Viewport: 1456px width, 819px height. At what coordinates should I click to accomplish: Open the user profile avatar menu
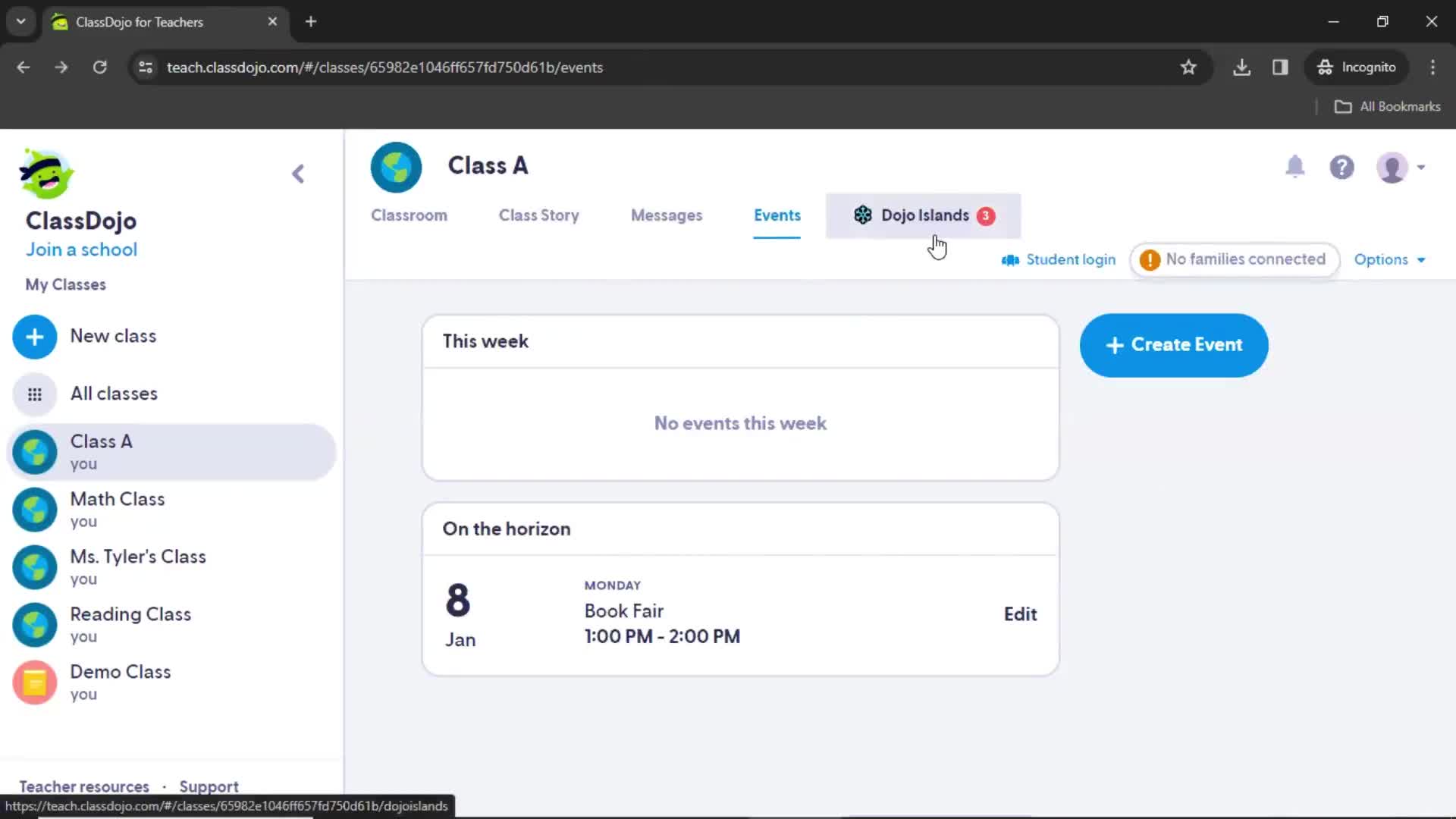[1401, 167]
